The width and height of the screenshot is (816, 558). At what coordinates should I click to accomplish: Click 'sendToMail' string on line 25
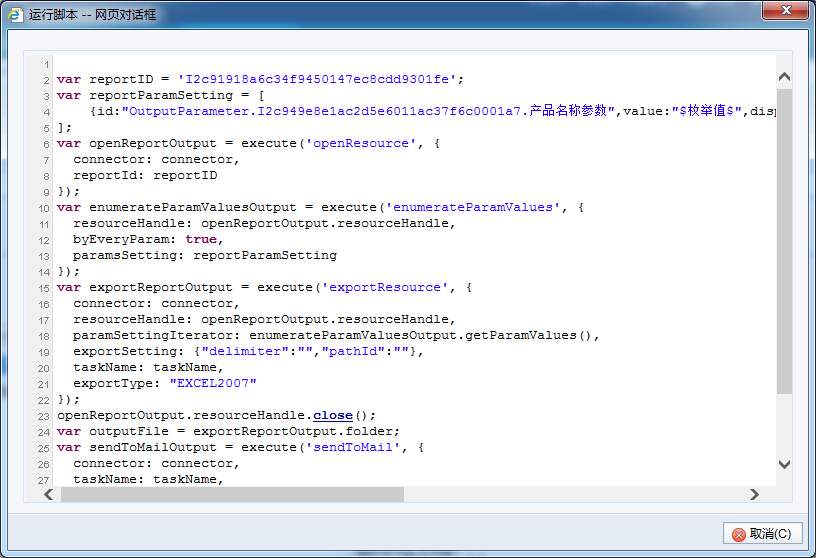tap(353, 447)
